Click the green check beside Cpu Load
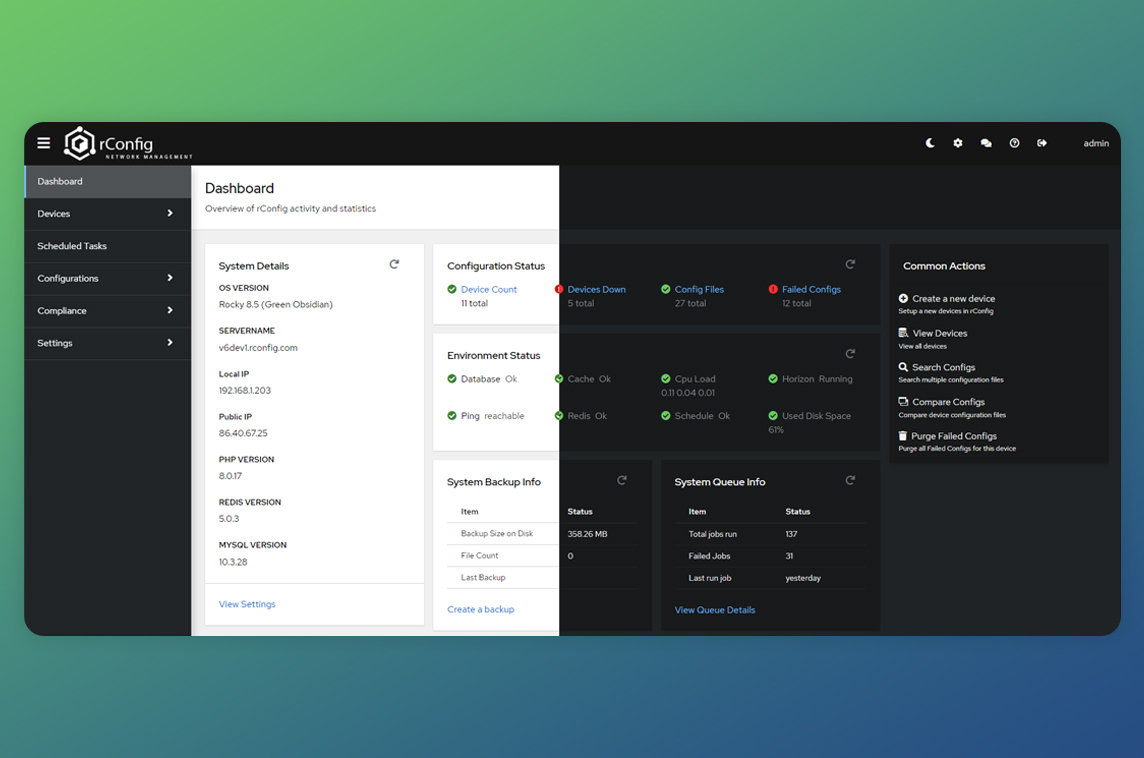Screen dimensions: 1144x758 pos(665,379)
